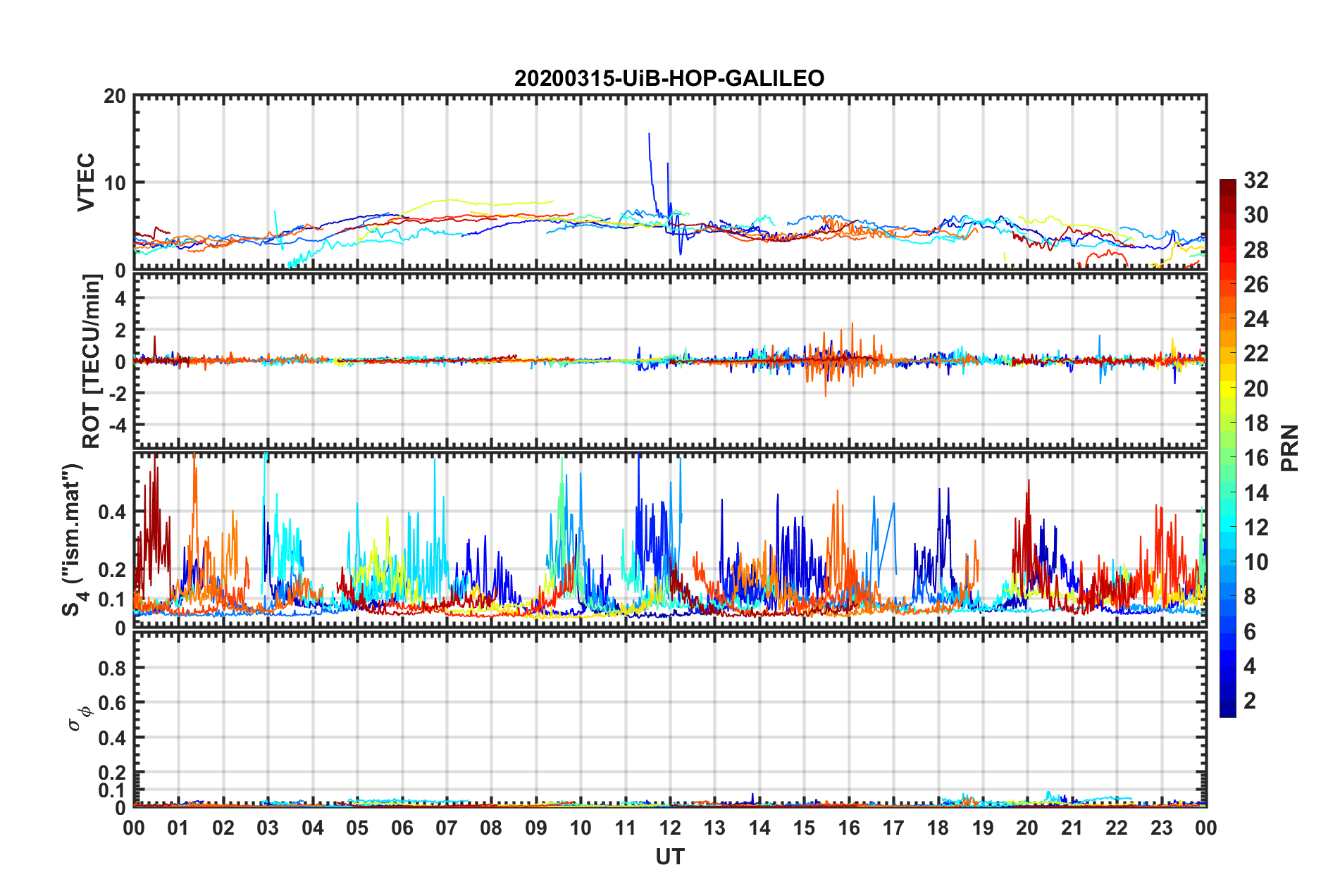This screenshot has width=1340, height=896.
Task: Click S4 panel y-axis tick 0.1
Action: point(113,599)
